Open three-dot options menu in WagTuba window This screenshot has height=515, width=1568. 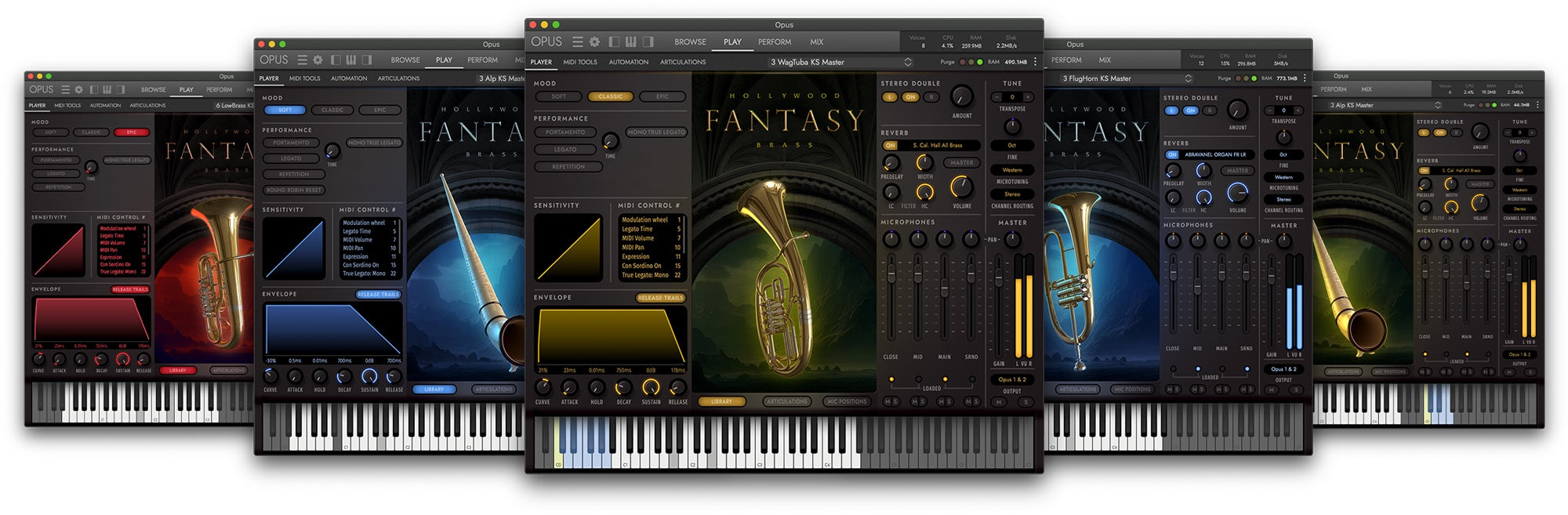(1035, 61)
